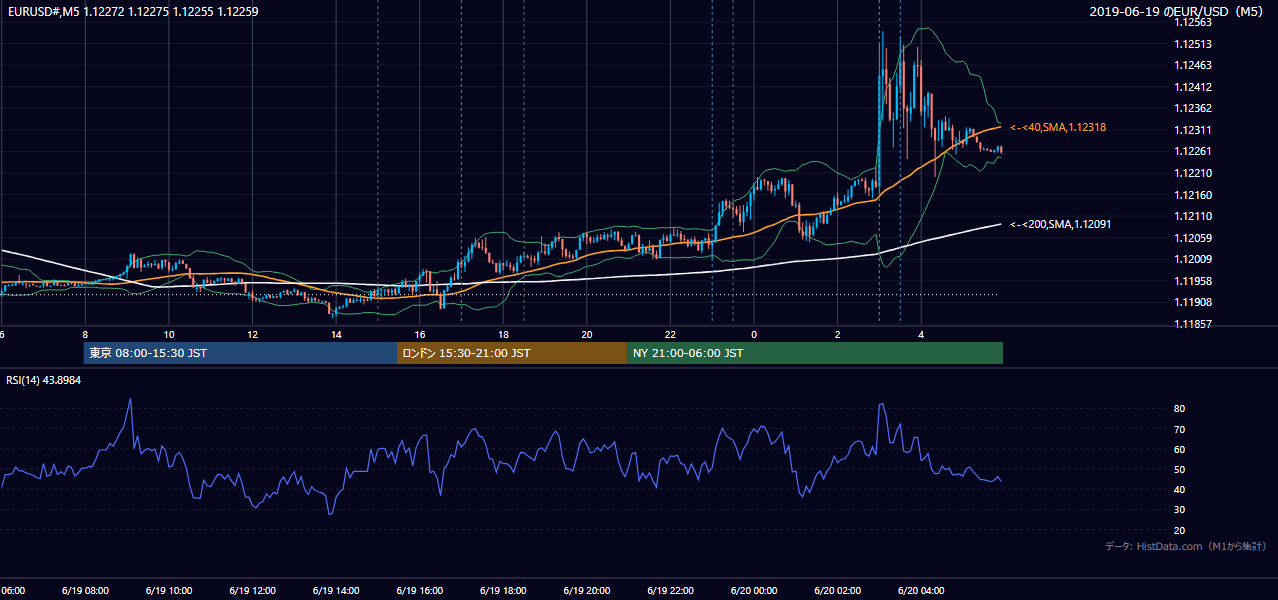Click the 2019-06-19 EUR/USD (M5) title
This screenshot has width=1278, height=600.
(1176, 12)
